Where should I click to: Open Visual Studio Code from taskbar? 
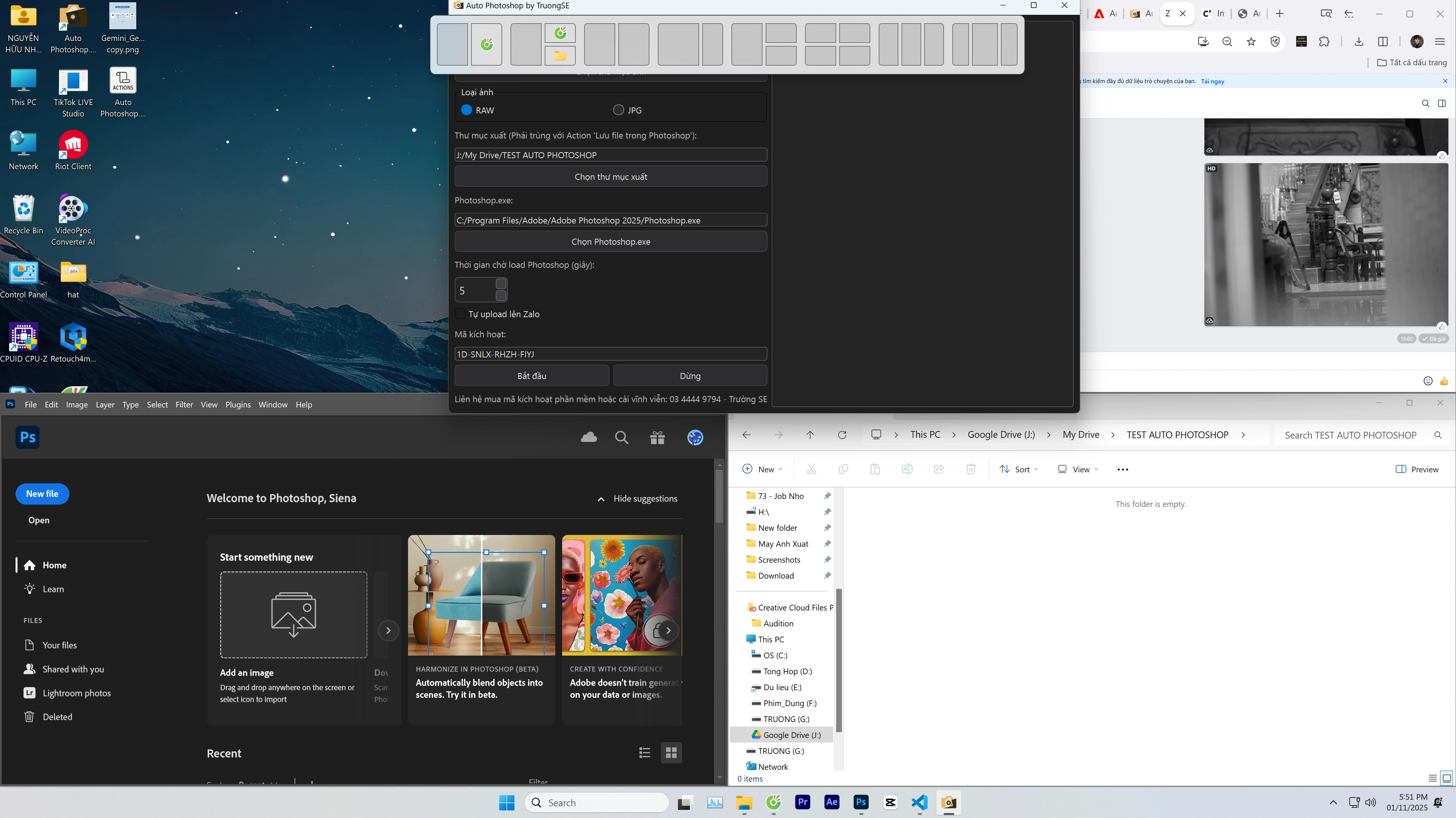[x=920, y=802]
